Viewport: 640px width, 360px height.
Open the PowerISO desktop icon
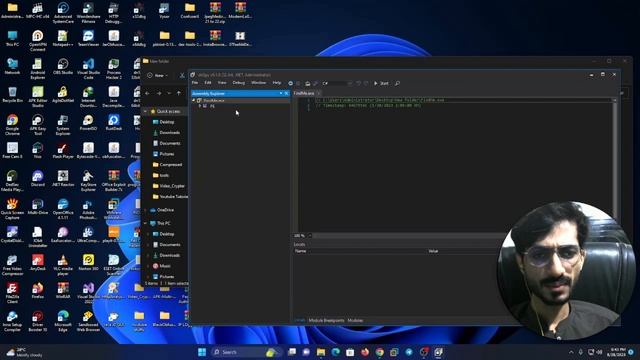pyautogui.click(x=88, y=122)
